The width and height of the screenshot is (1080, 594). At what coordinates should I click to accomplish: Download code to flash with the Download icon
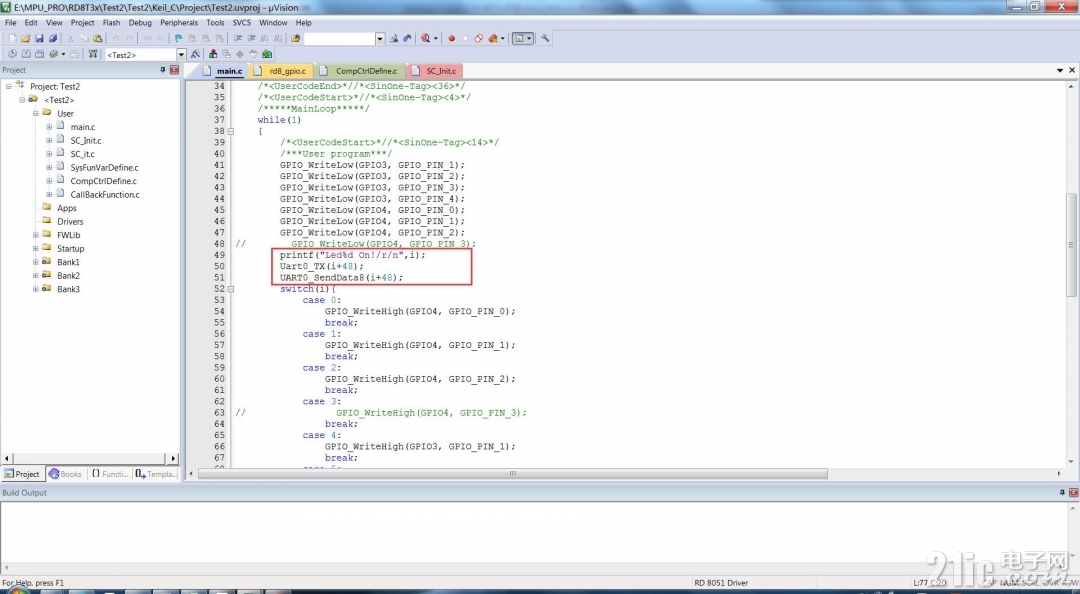93,54
